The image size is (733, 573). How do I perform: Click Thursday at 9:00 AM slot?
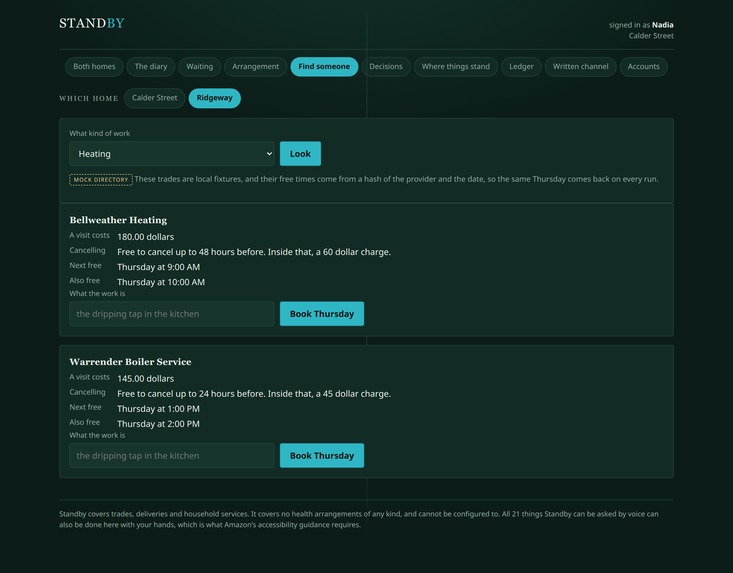point(158,267)
